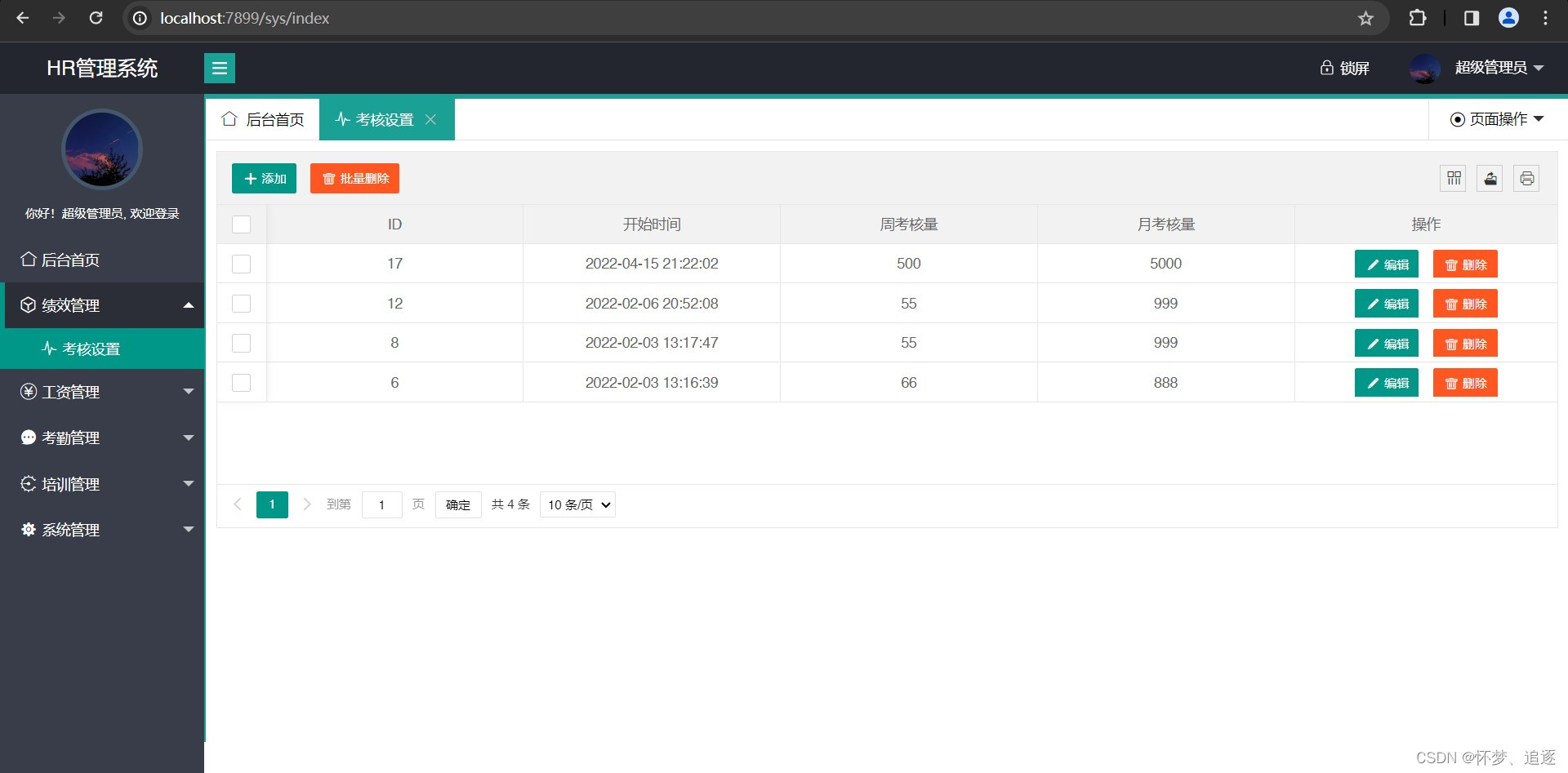Toggle the browser side panel icon
The width and height of the screenshot is (1568, 773).
(1472, 18)
